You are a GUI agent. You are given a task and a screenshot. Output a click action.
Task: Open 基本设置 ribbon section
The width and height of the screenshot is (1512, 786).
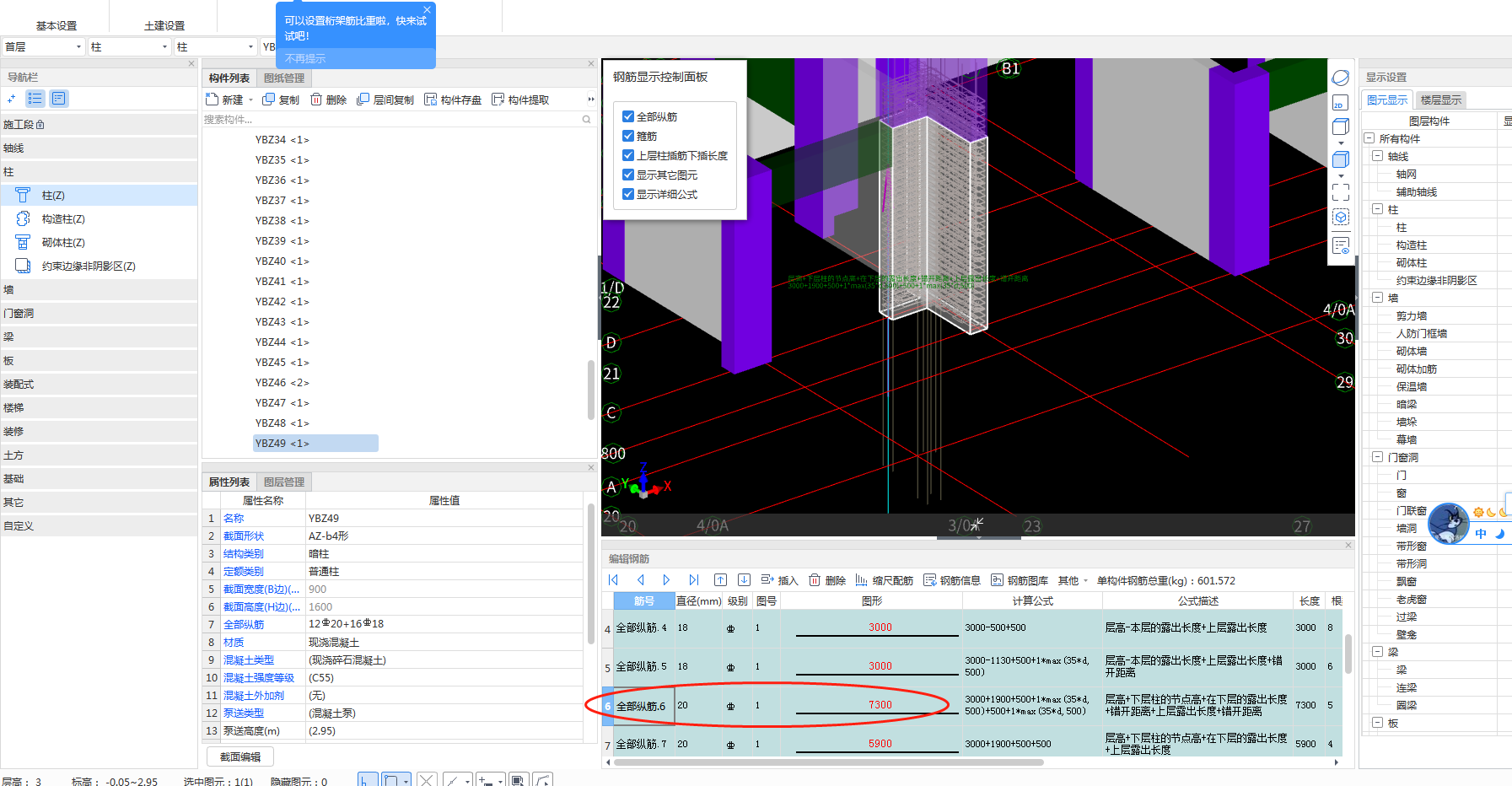pyautogui.click(x=56, y=25)
